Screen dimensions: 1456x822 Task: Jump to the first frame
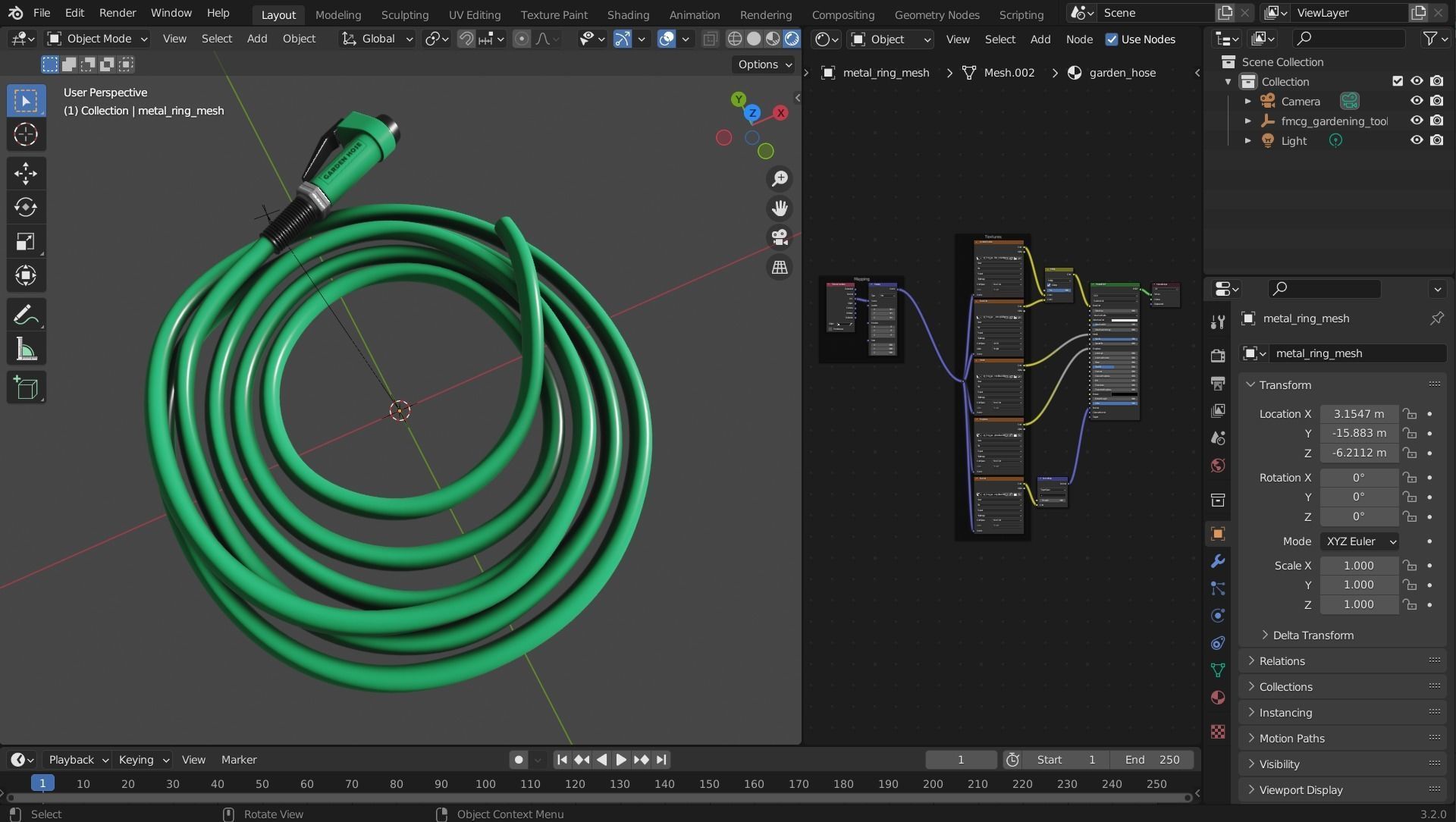[x=562, y=760]
